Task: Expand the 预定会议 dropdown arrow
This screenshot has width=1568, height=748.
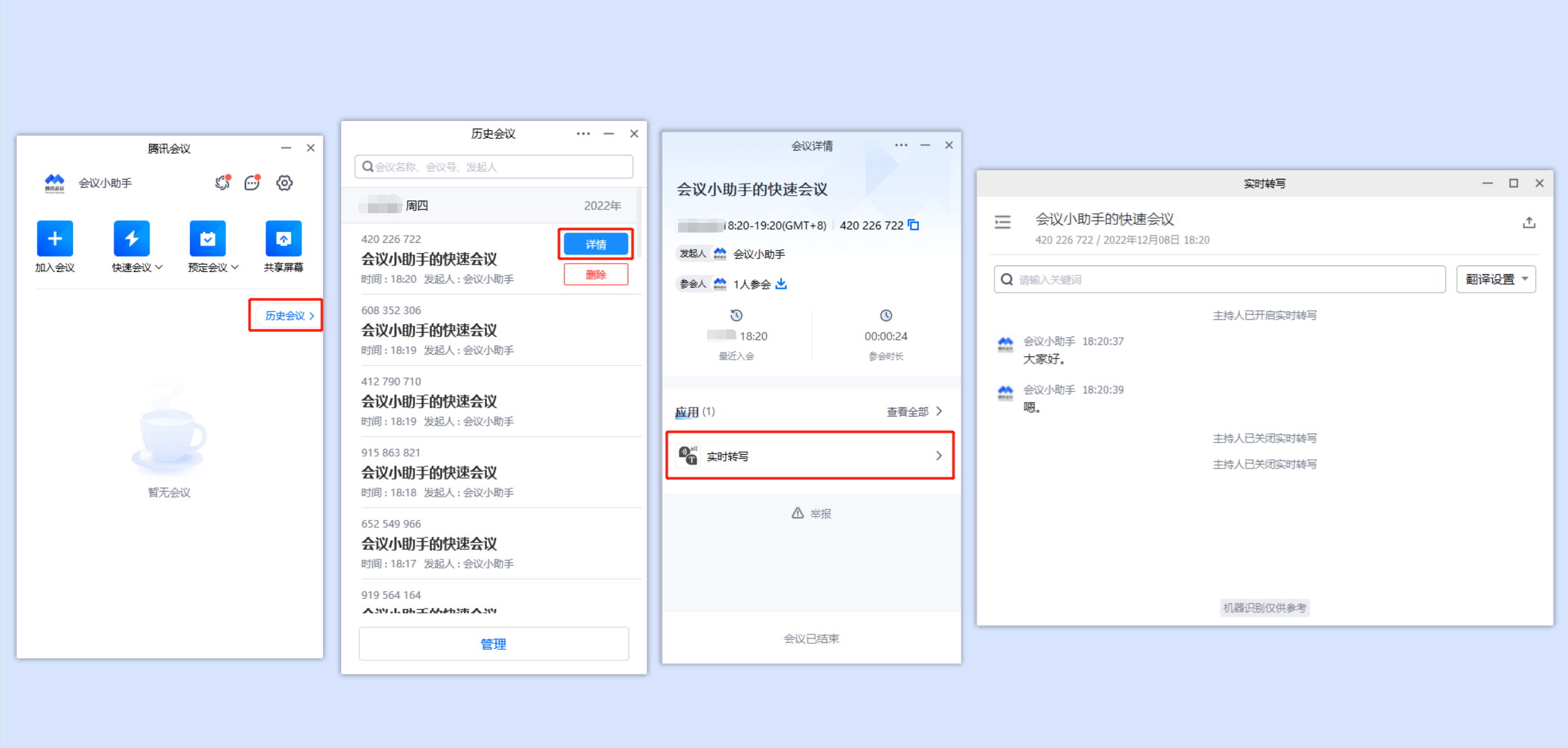Action: [x=235, y=267]
